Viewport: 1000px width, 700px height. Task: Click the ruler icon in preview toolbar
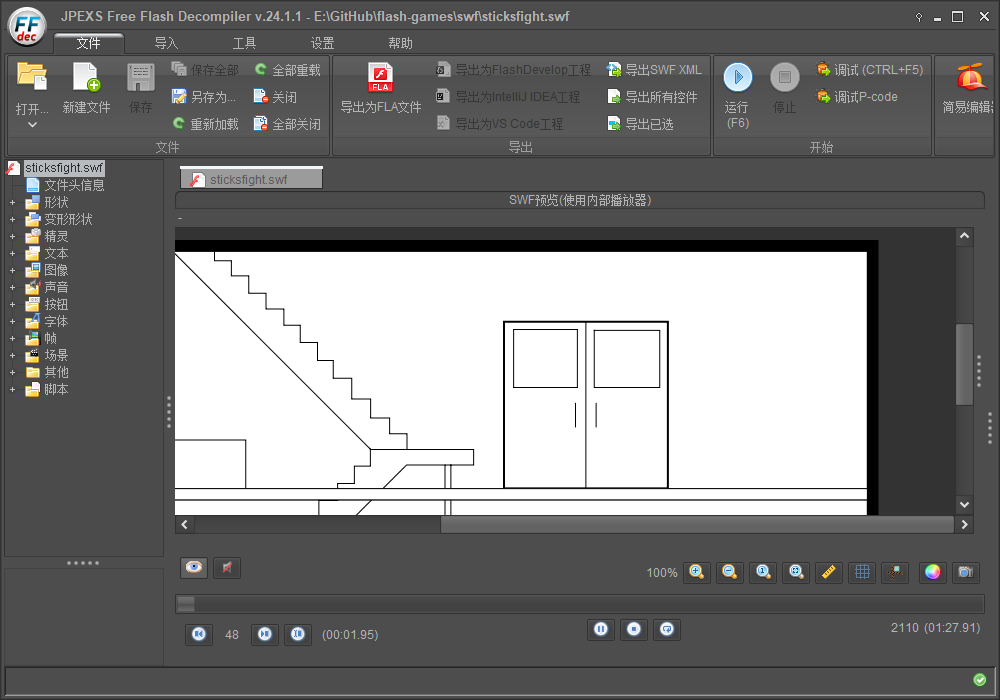828,572
